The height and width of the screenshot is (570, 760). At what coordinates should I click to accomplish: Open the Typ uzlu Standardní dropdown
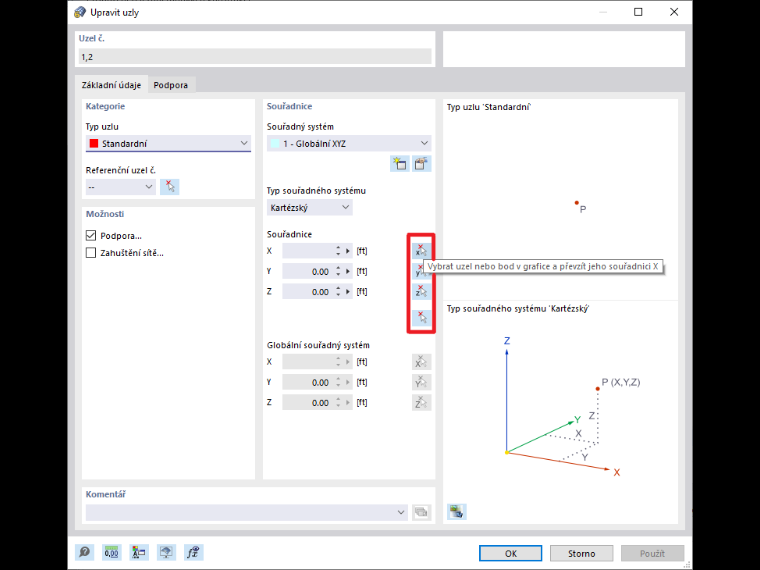point(168,143)
